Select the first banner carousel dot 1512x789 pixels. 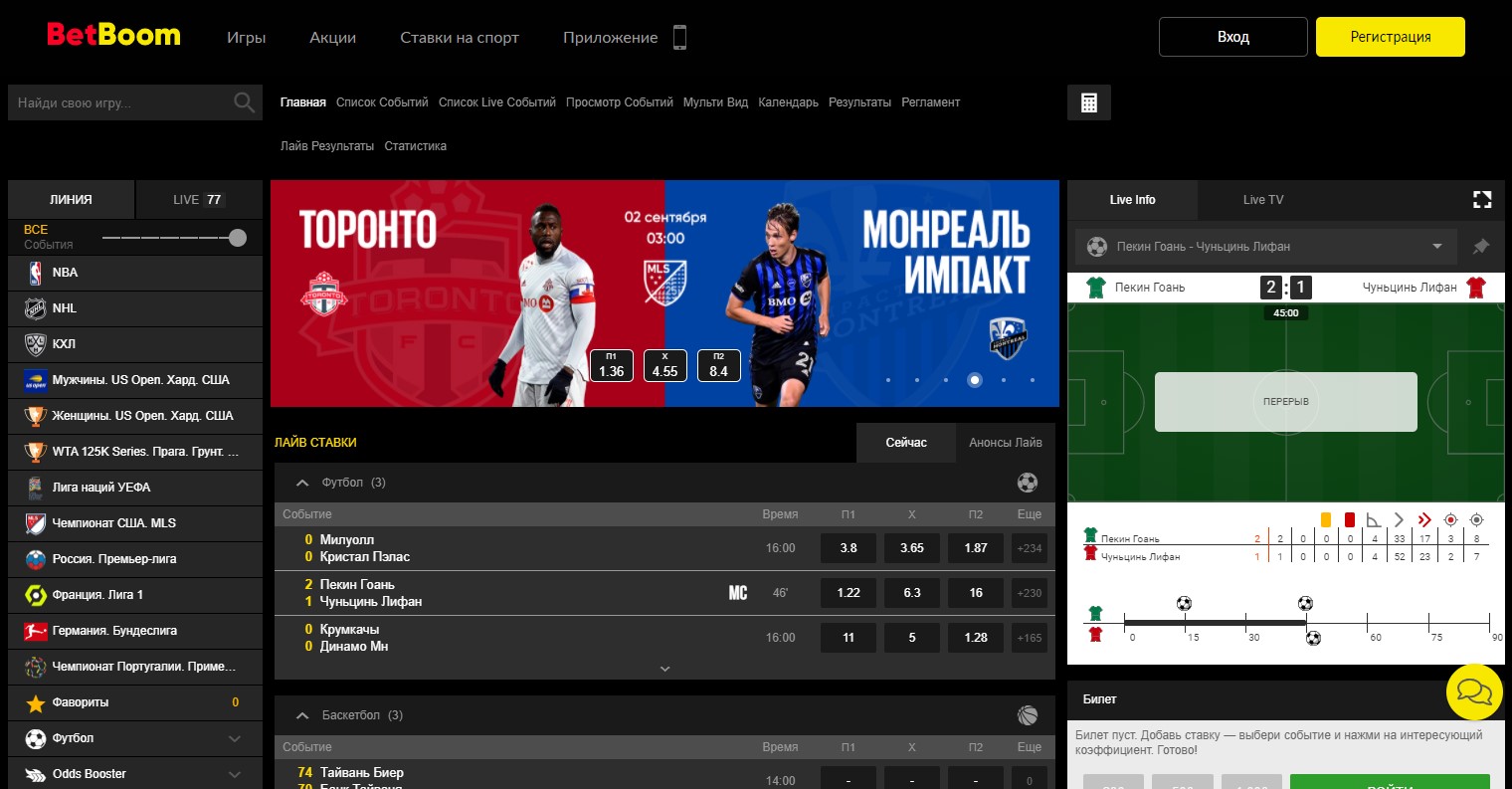coord(888,380)
